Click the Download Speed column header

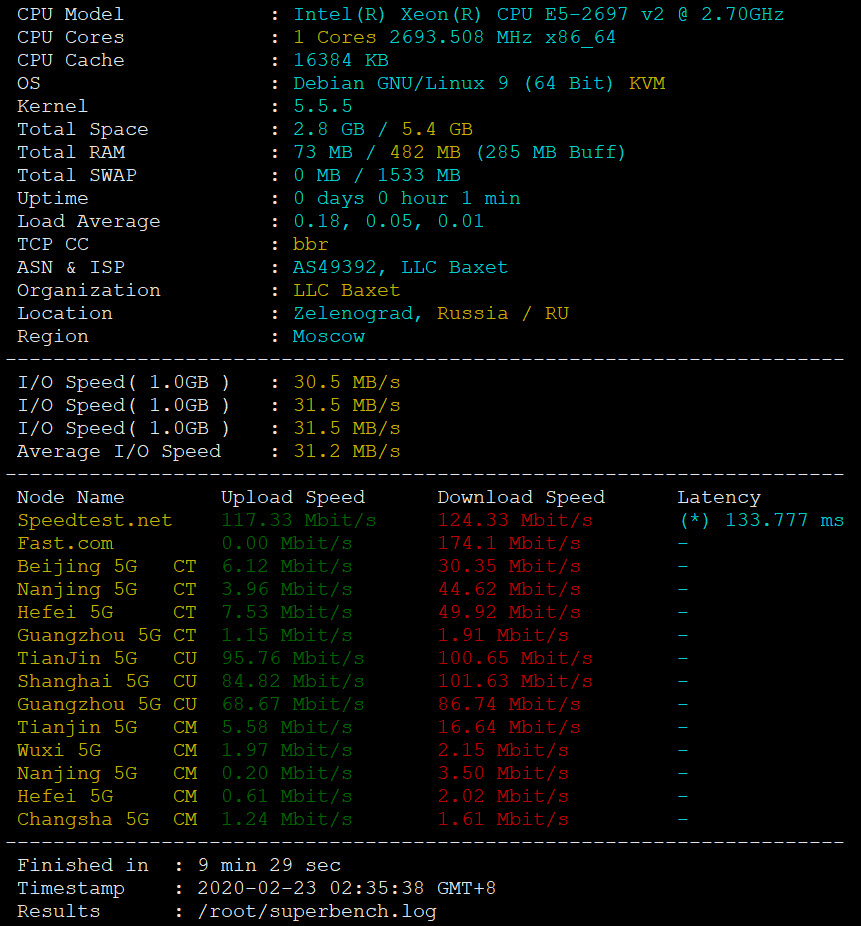(520, 497)
